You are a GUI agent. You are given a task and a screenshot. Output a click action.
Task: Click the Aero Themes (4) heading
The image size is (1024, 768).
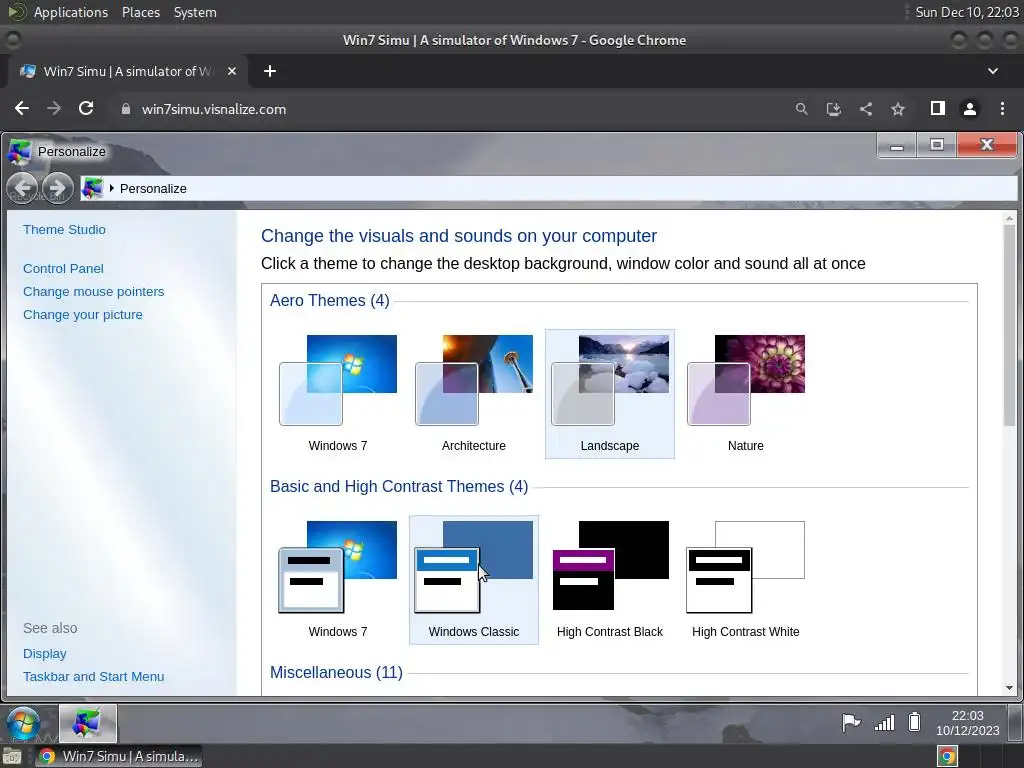point(330,300)
